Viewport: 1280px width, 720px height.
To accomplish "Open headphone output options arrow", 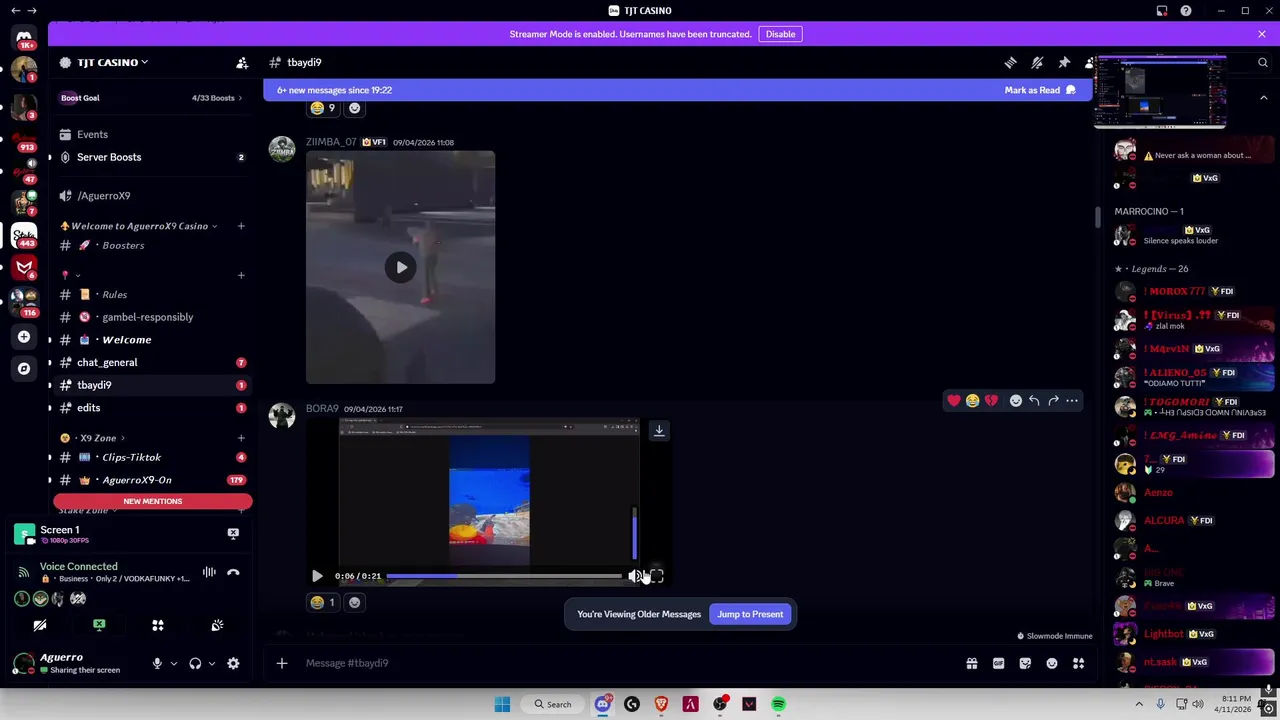I will [x=211, y=663].
